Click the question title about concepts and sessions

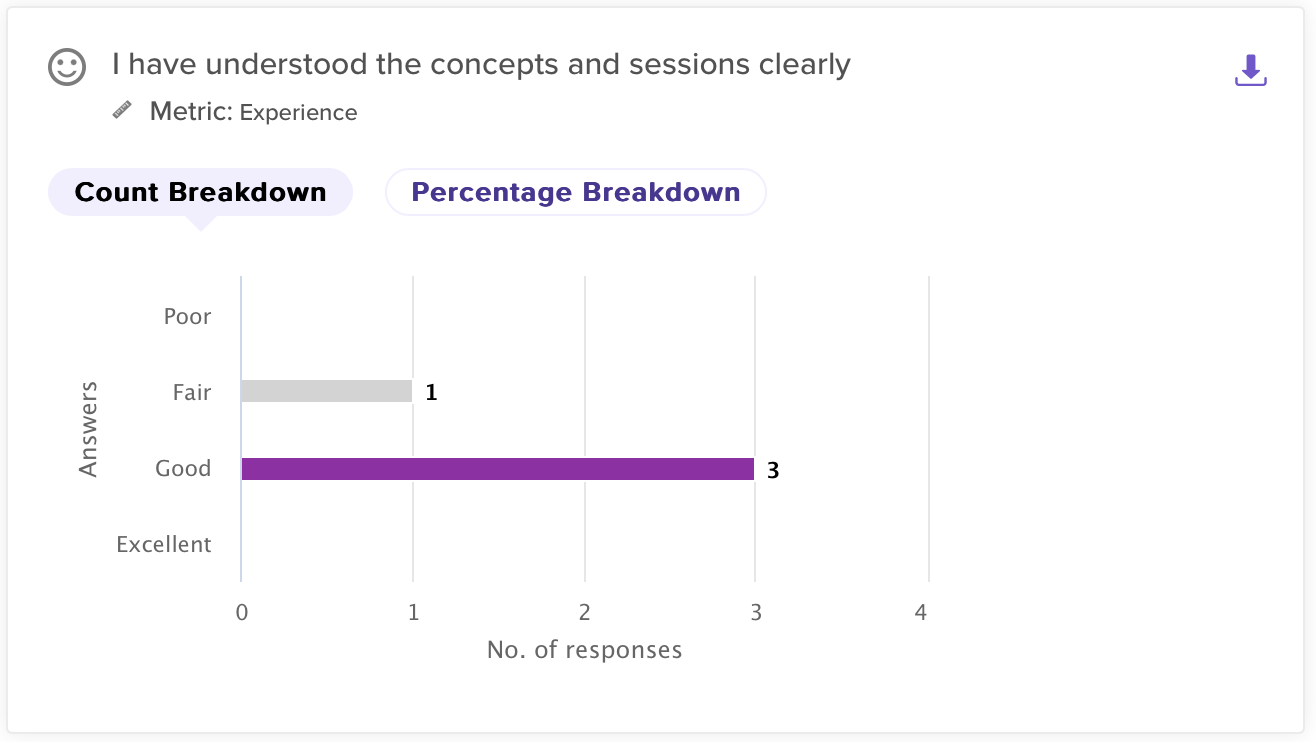(481, 65)
